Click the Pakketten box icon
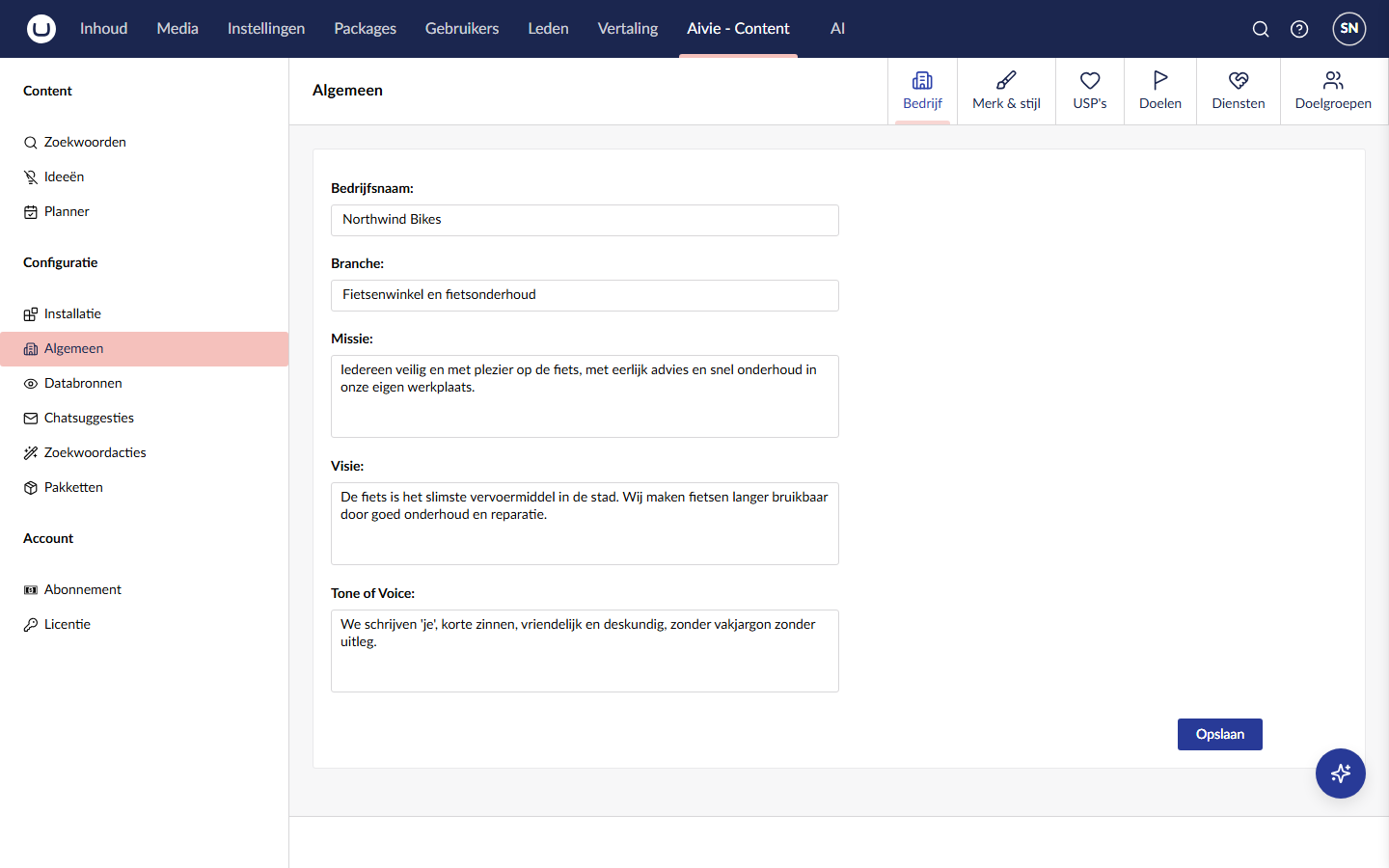 pos(31,488)
